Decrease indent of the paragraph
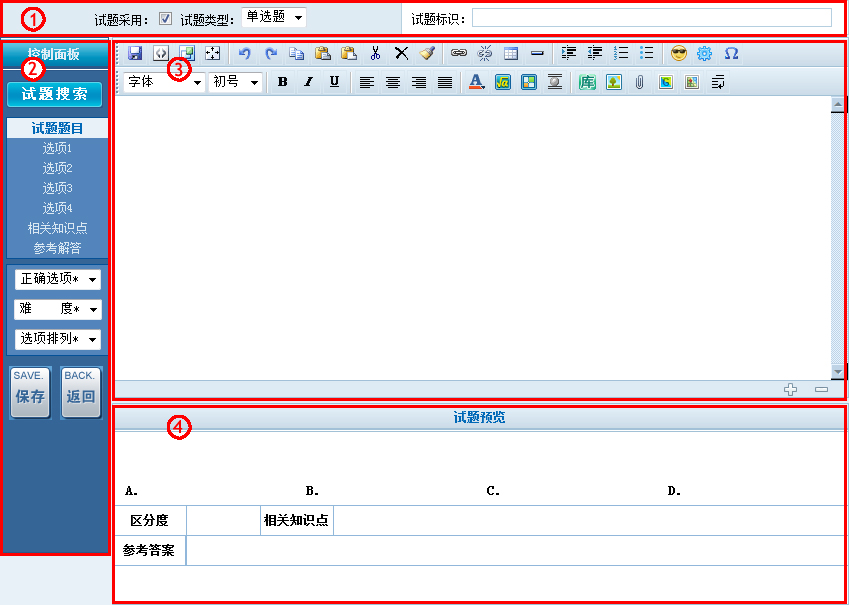 [595, 53]
